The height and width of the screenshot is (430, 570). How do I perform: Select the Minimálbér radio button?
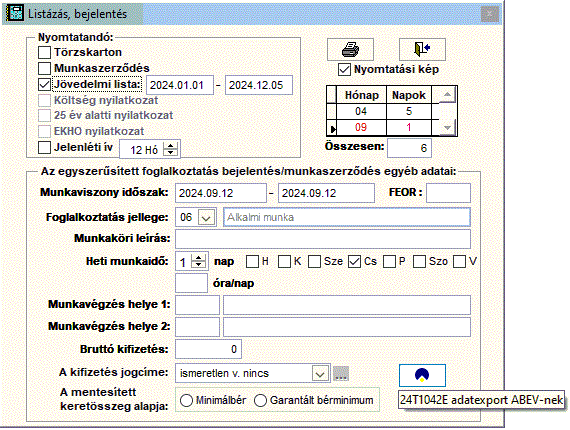coord(186,400)
